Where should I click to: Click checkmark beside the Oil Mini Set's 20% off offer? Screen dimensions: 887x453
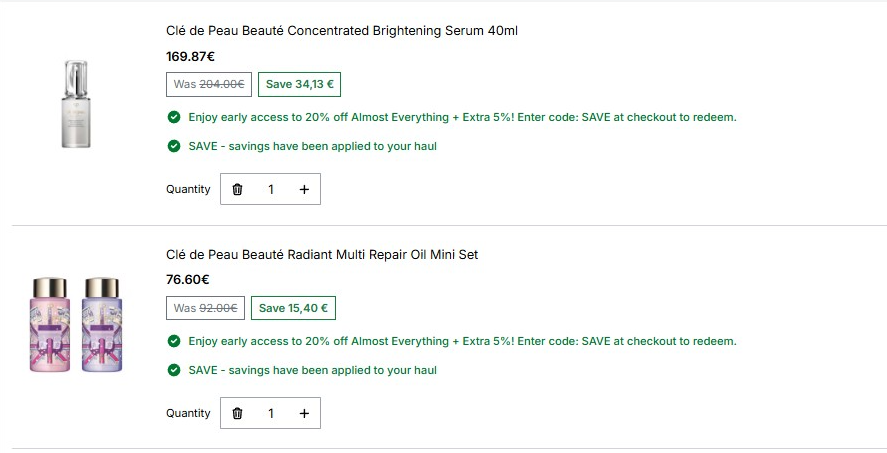(x=174, y=341)
